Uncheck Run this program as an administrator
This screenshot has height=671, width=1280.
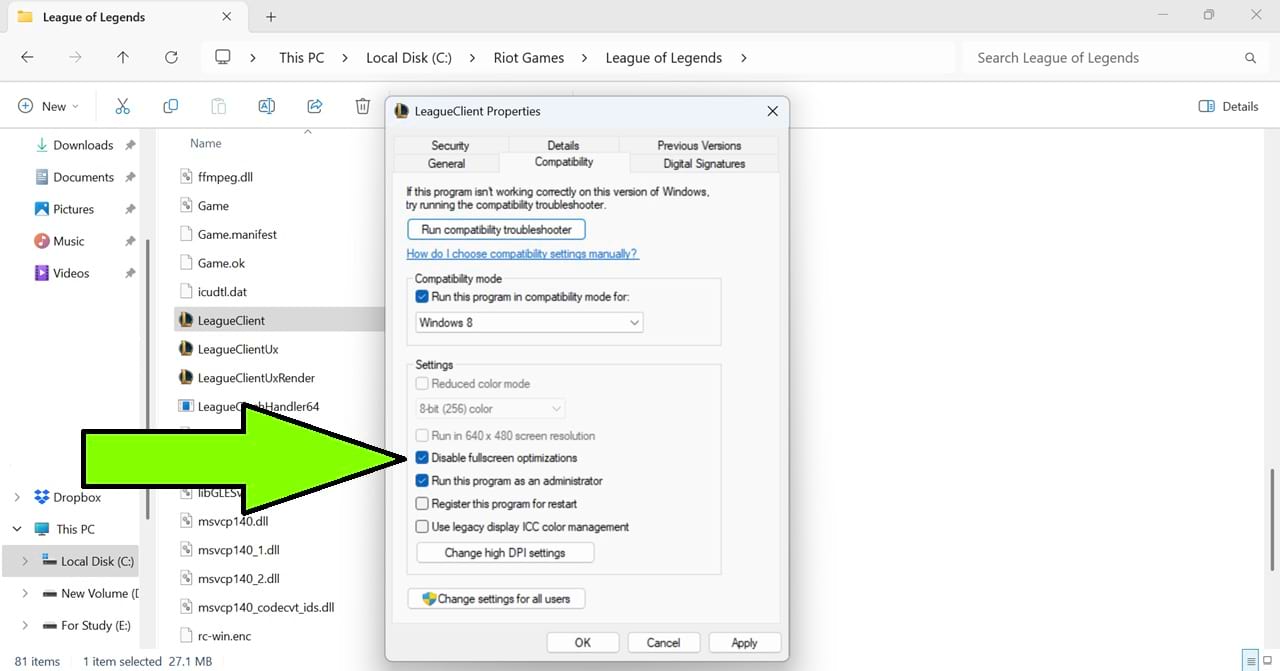tap(422, 481)
